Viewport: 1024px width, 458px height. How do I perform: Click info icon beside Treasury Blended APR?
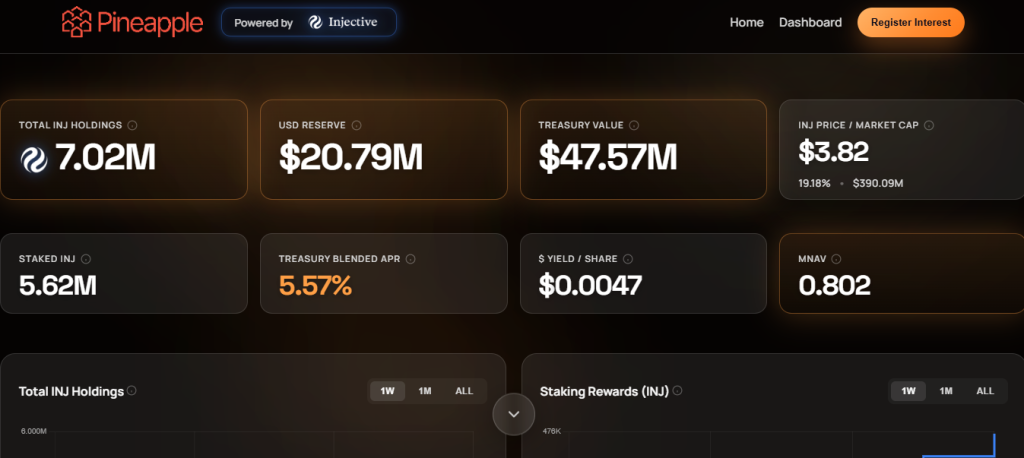click(x=411, y=258)
